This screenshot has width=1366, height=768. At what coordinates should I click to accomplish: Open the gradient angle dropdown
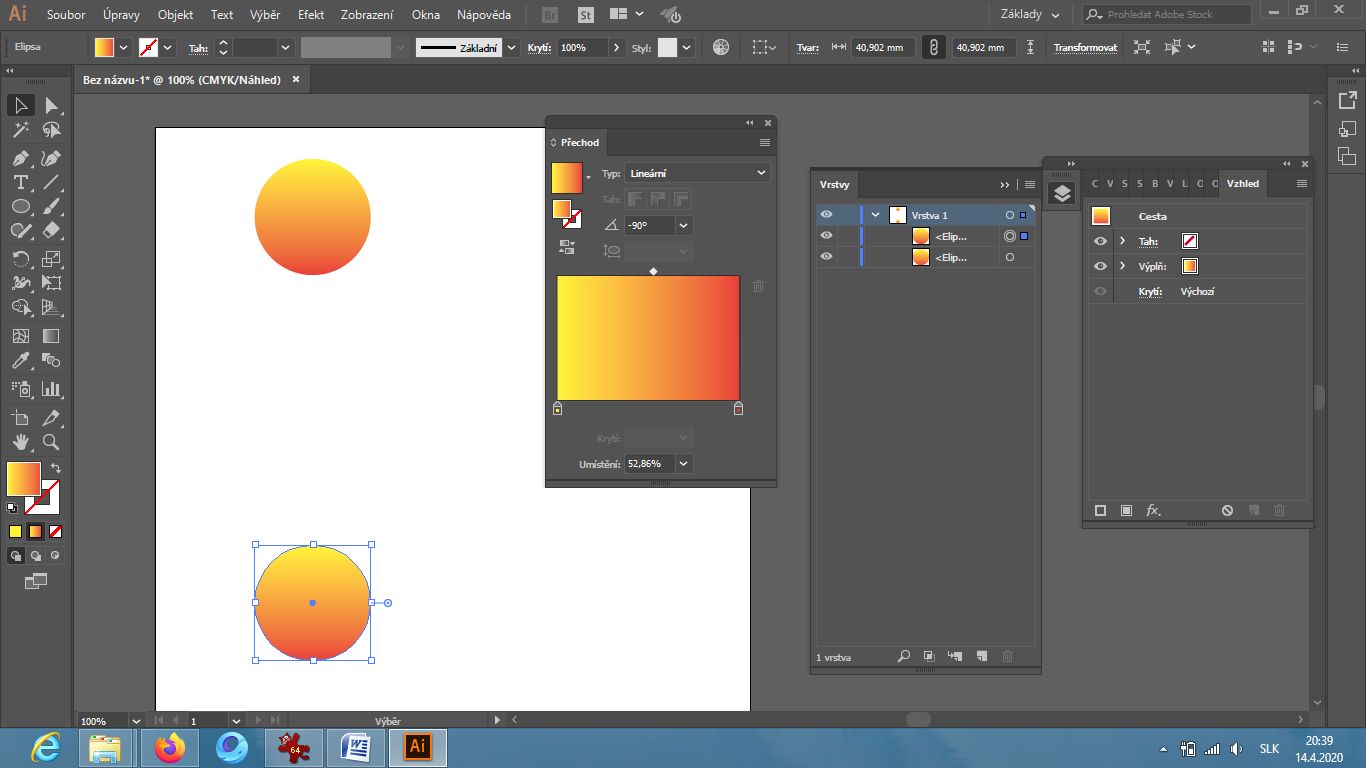(684, 226)
